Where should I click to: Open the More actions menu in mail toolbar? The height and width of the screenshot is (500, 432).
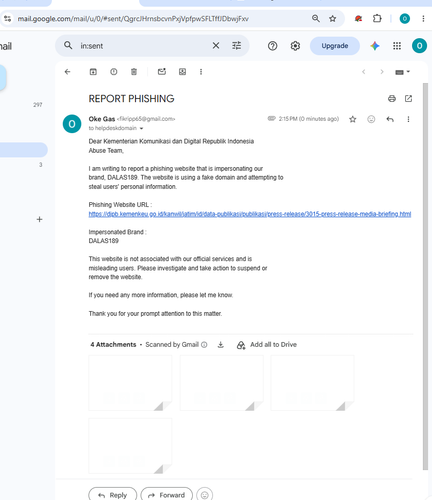[201, 72]
